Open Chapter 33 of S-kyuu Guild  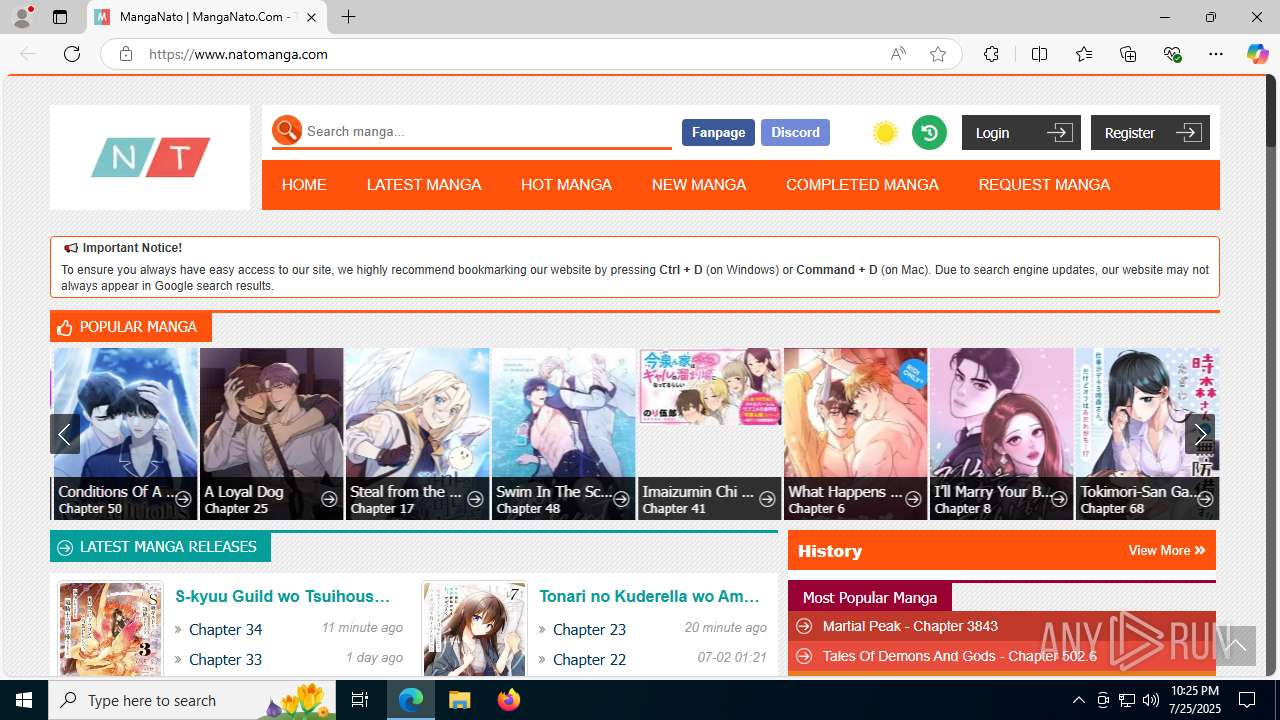pos(226,659)
